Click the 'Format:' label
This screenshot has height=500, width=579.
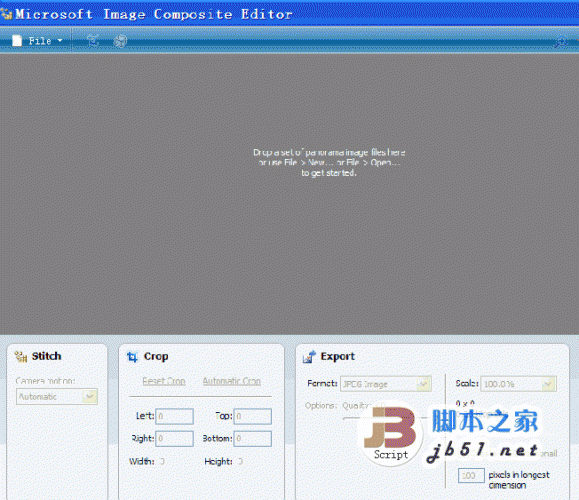[x=322, y=384]
